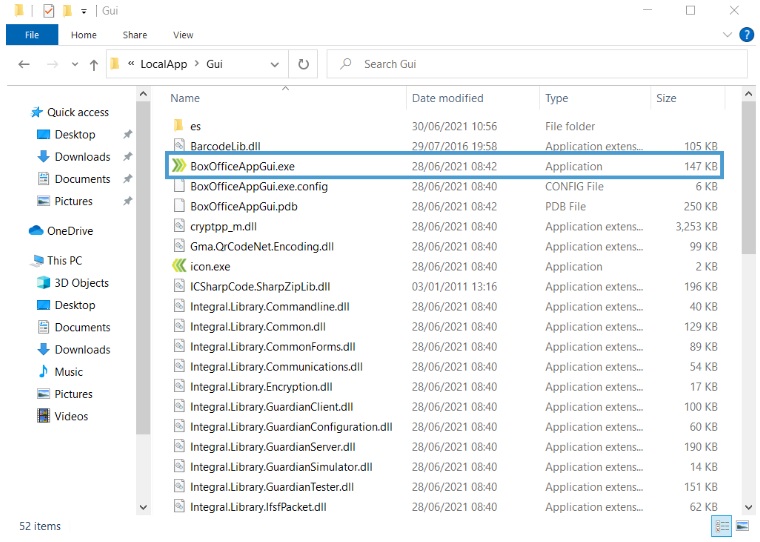The width and height of the screenshot is (760, 542).
Task: Open the File menu
Action: 32,35
